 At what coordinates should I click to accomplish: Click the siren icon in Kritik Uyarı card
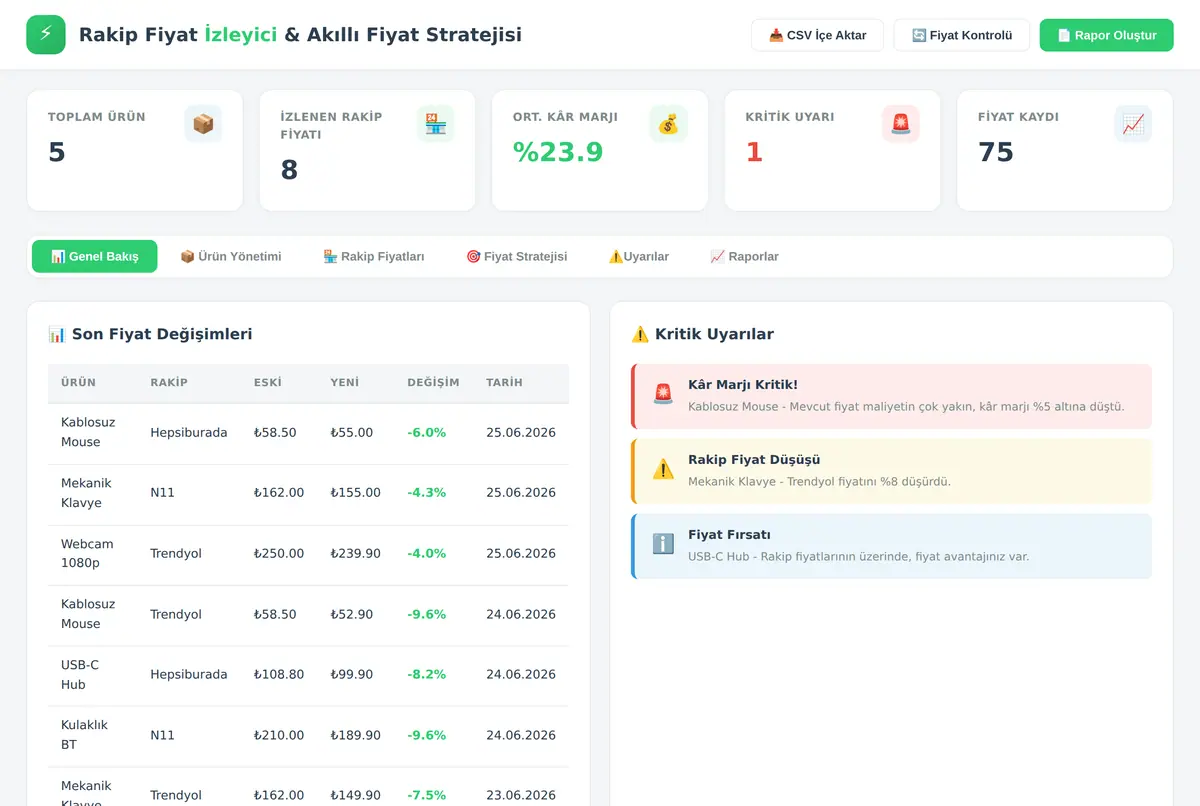coord(900,124)
